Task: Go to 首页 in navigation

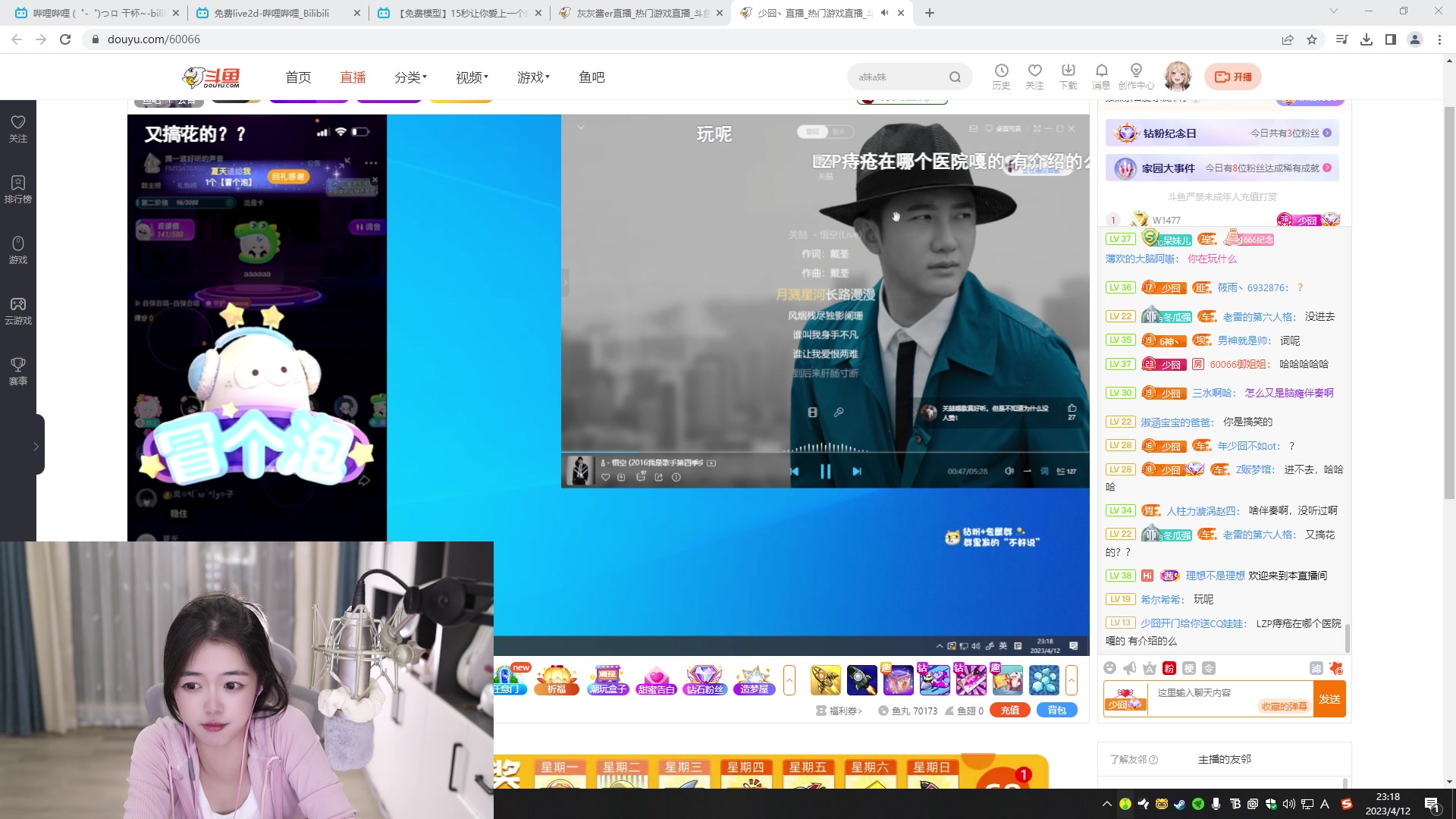Action: [x=298, y=77]
